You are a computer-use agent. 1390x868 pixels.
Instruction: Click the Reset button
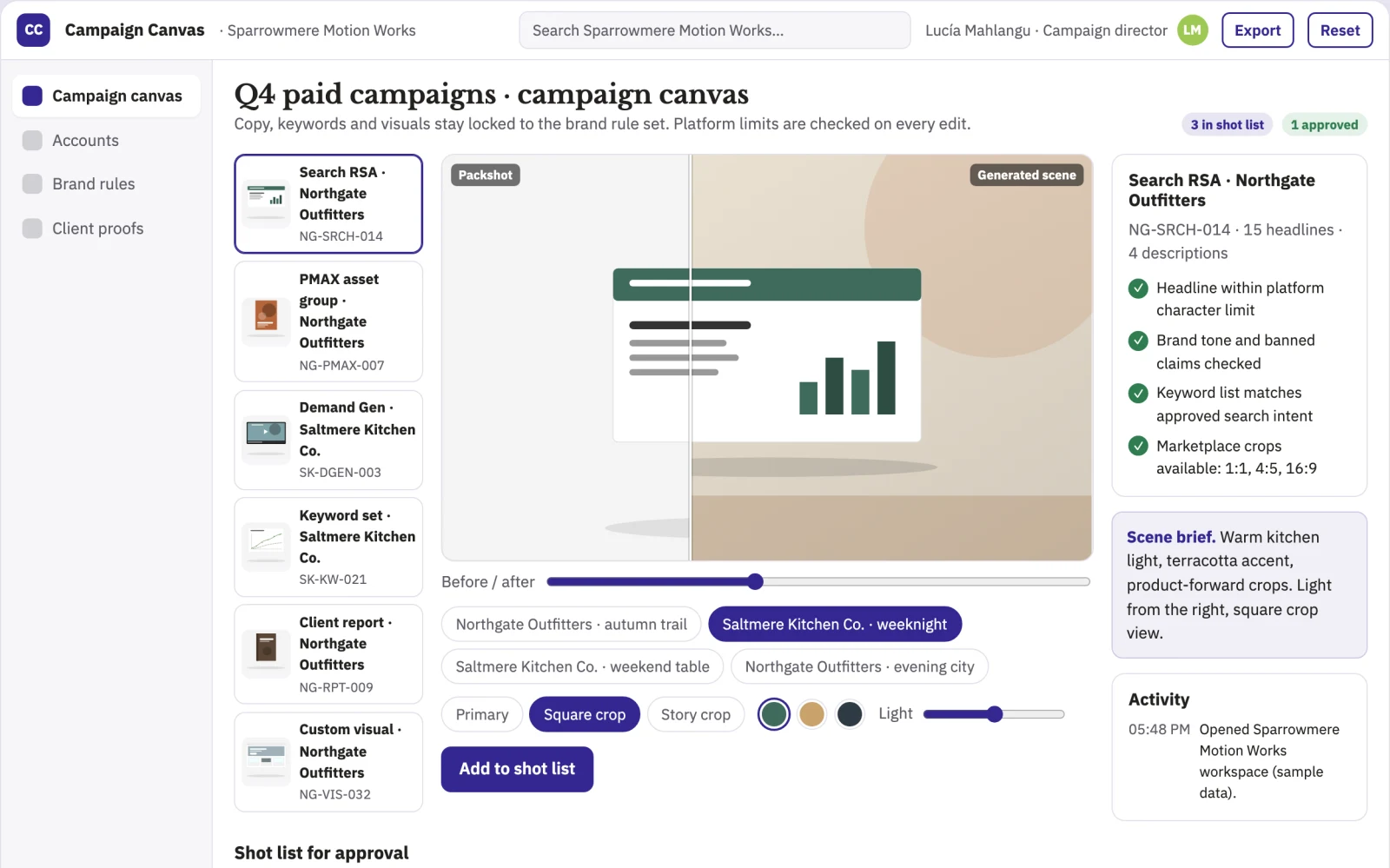click(x=1340, y=30)
